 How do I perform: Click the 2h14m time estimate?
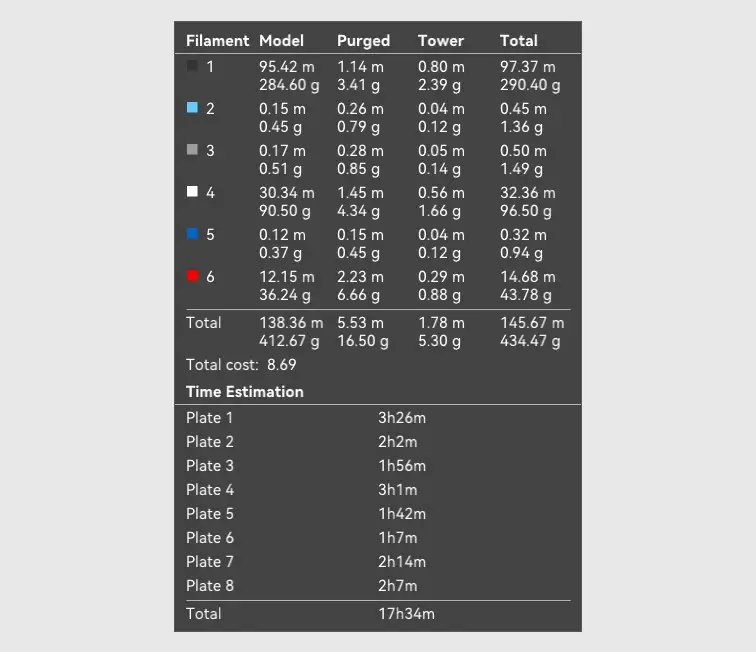(402, 562)
